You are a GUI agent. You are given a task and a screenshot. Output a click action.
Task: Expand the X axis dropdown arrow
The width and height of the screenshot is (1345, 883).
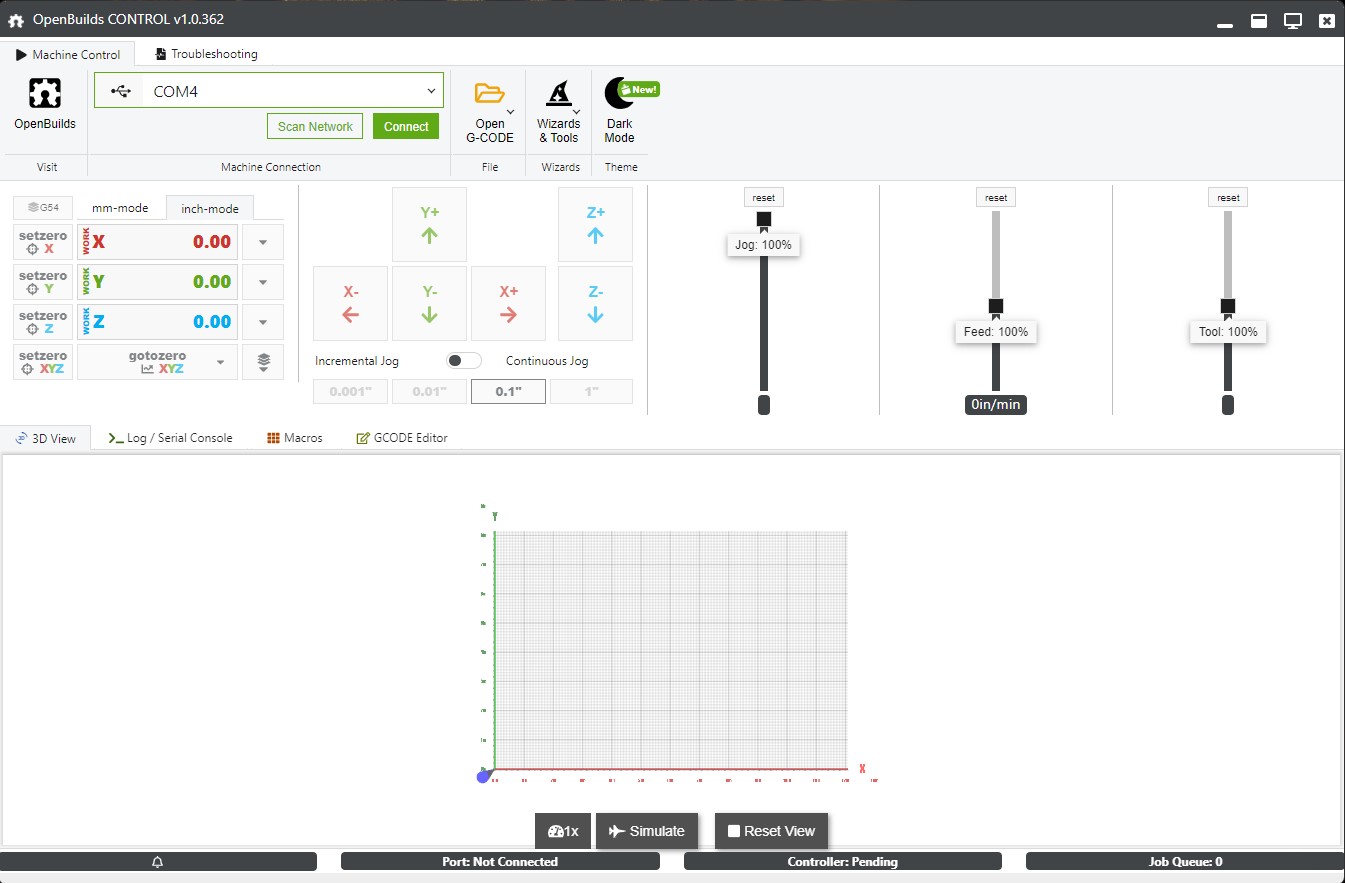coord(263,242)
